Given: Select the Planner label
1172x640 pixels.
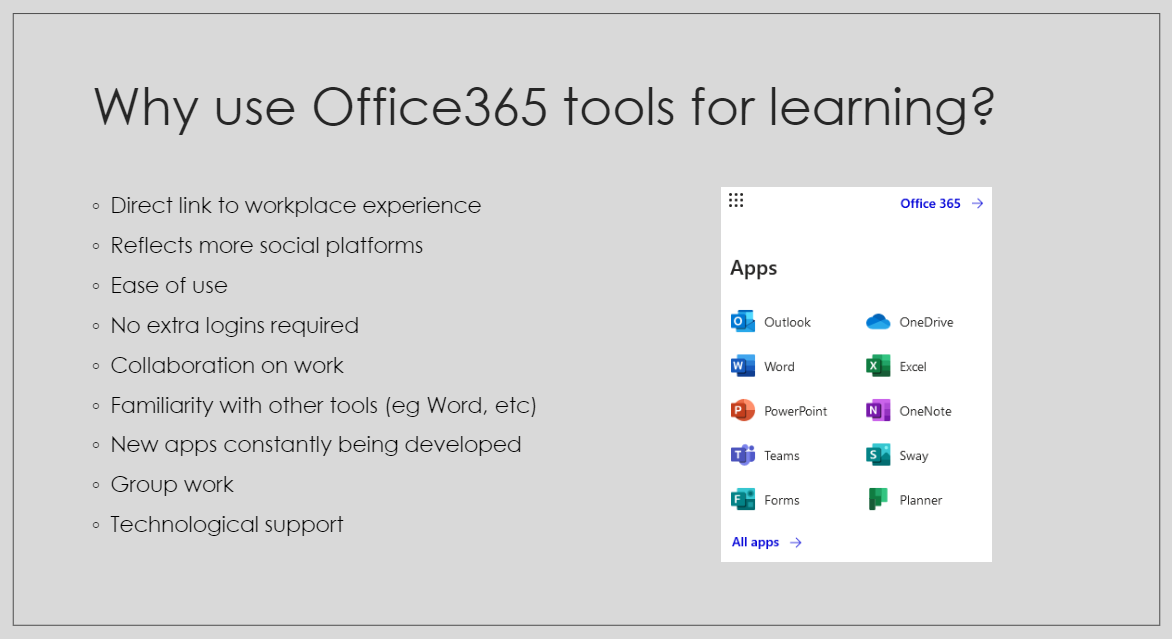Looking at the screenshot, I should point(921,500).
